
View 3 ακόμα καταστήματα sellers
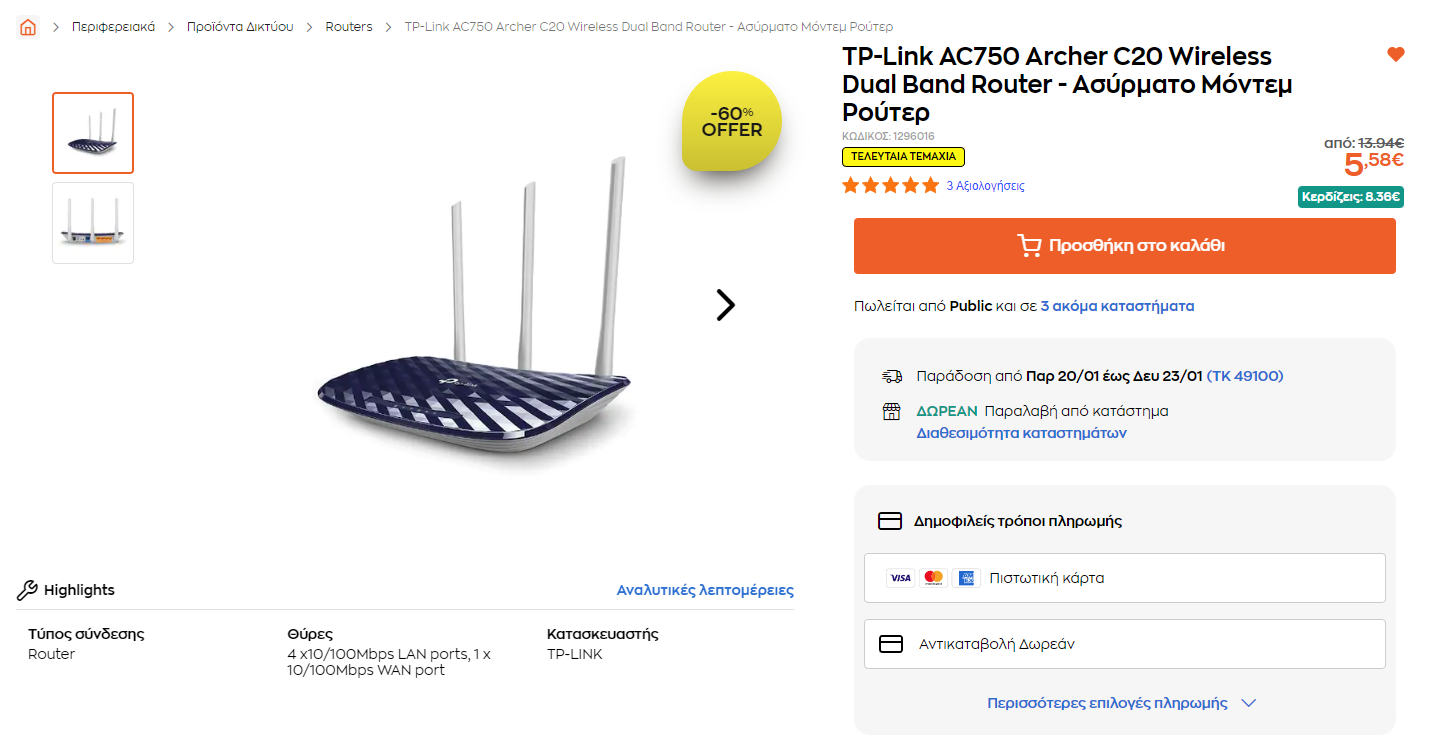point(1117,306)
